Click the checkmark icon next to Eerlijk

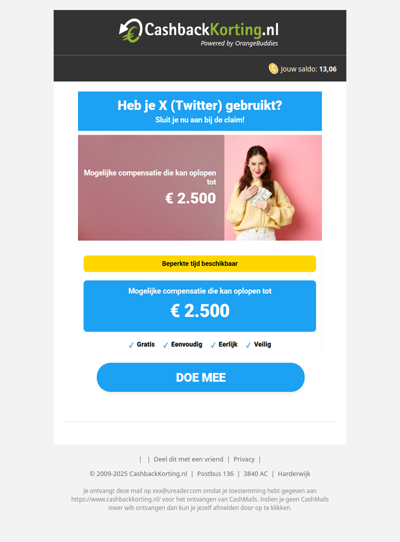click(x=213, y=345)
